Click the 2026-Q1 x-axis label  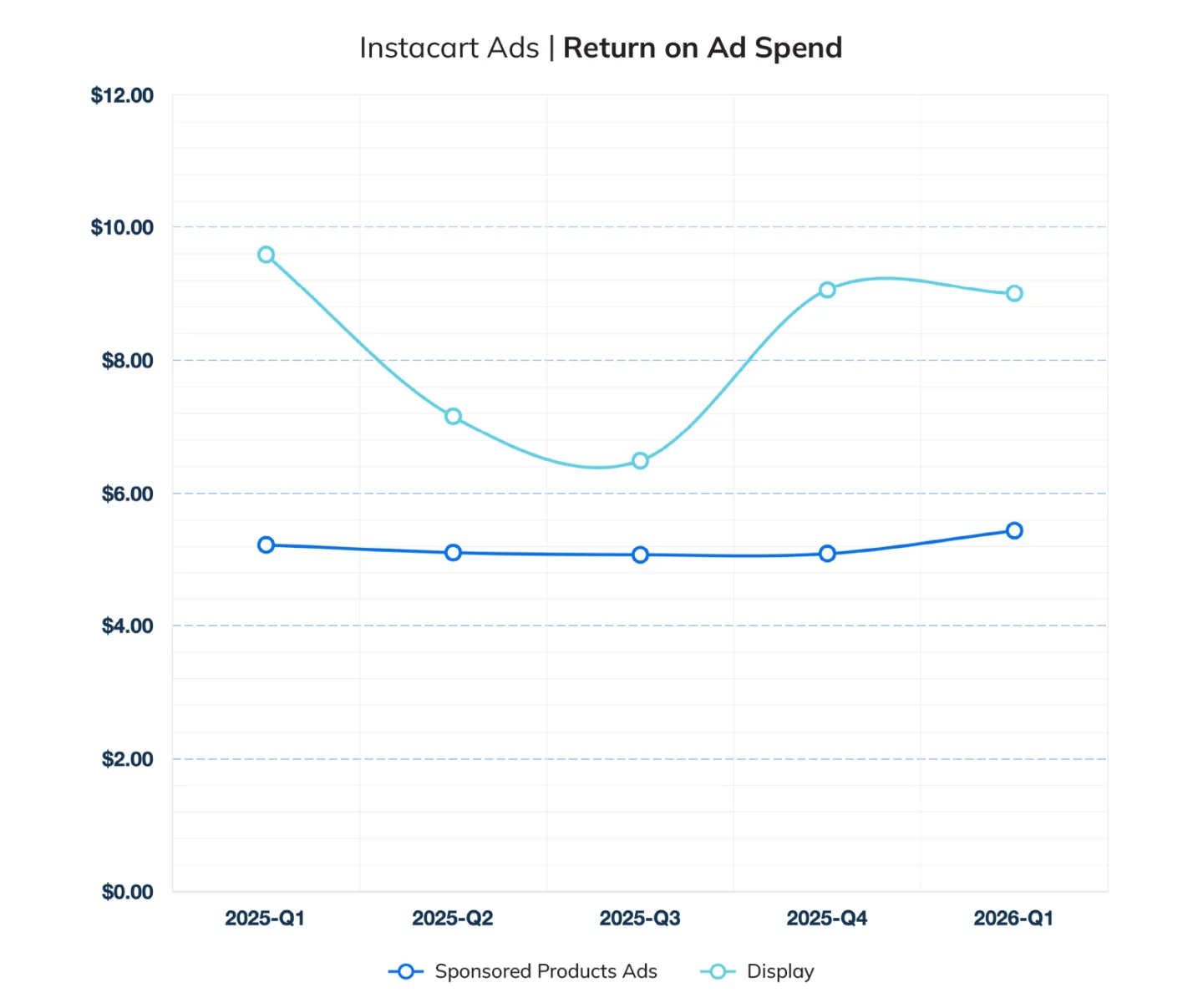click(x=1013, y=919)
